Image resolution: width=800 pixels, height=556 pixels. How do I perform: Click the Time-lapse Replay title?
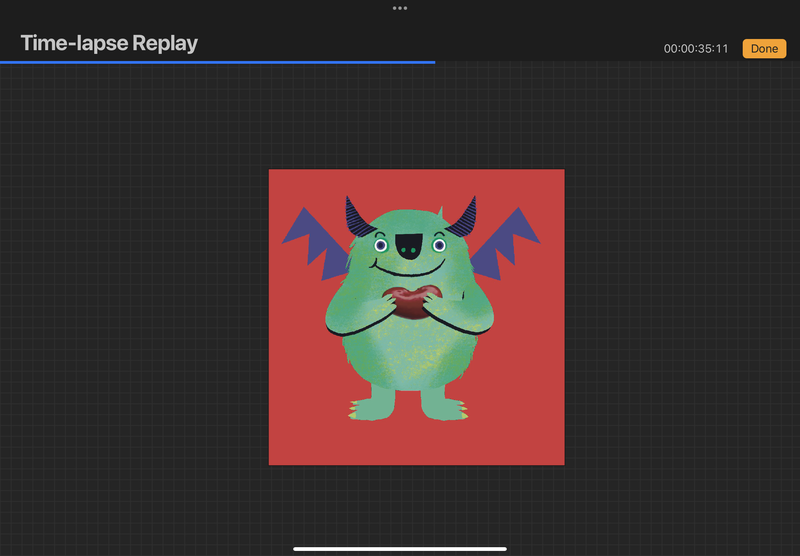point(109,43)
